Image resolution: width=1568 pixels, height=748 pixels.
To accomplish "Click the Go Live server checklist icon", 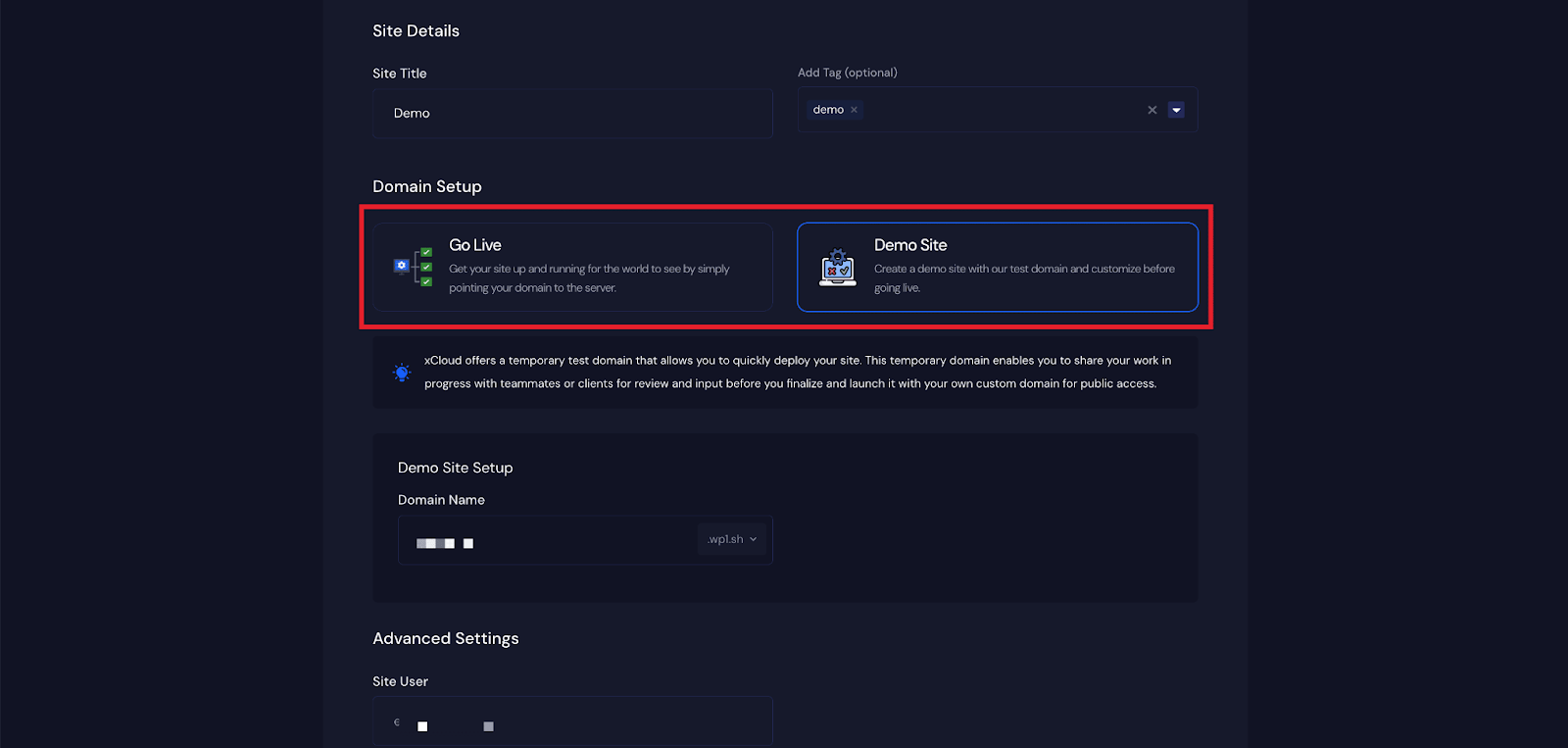I will pyautogui.click(x=414, y=267).
